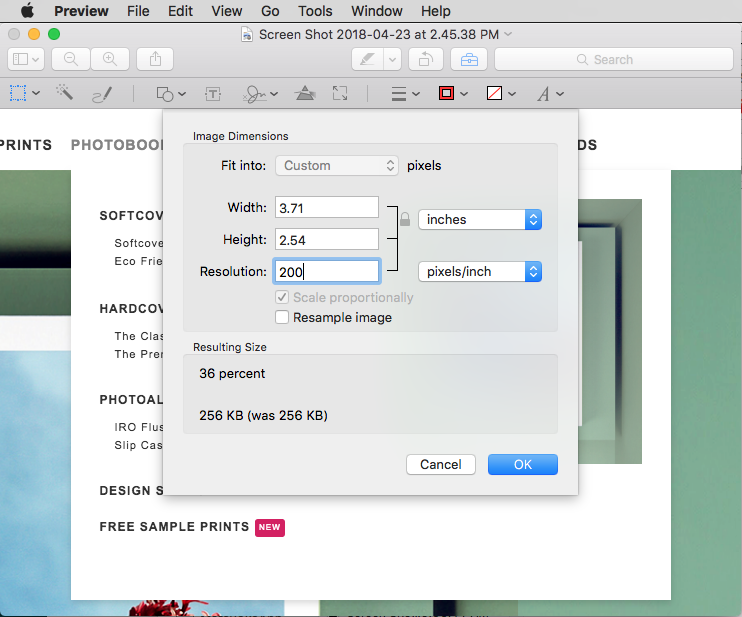Select the Instant Alpha magic wand tool

pos(64,93)
